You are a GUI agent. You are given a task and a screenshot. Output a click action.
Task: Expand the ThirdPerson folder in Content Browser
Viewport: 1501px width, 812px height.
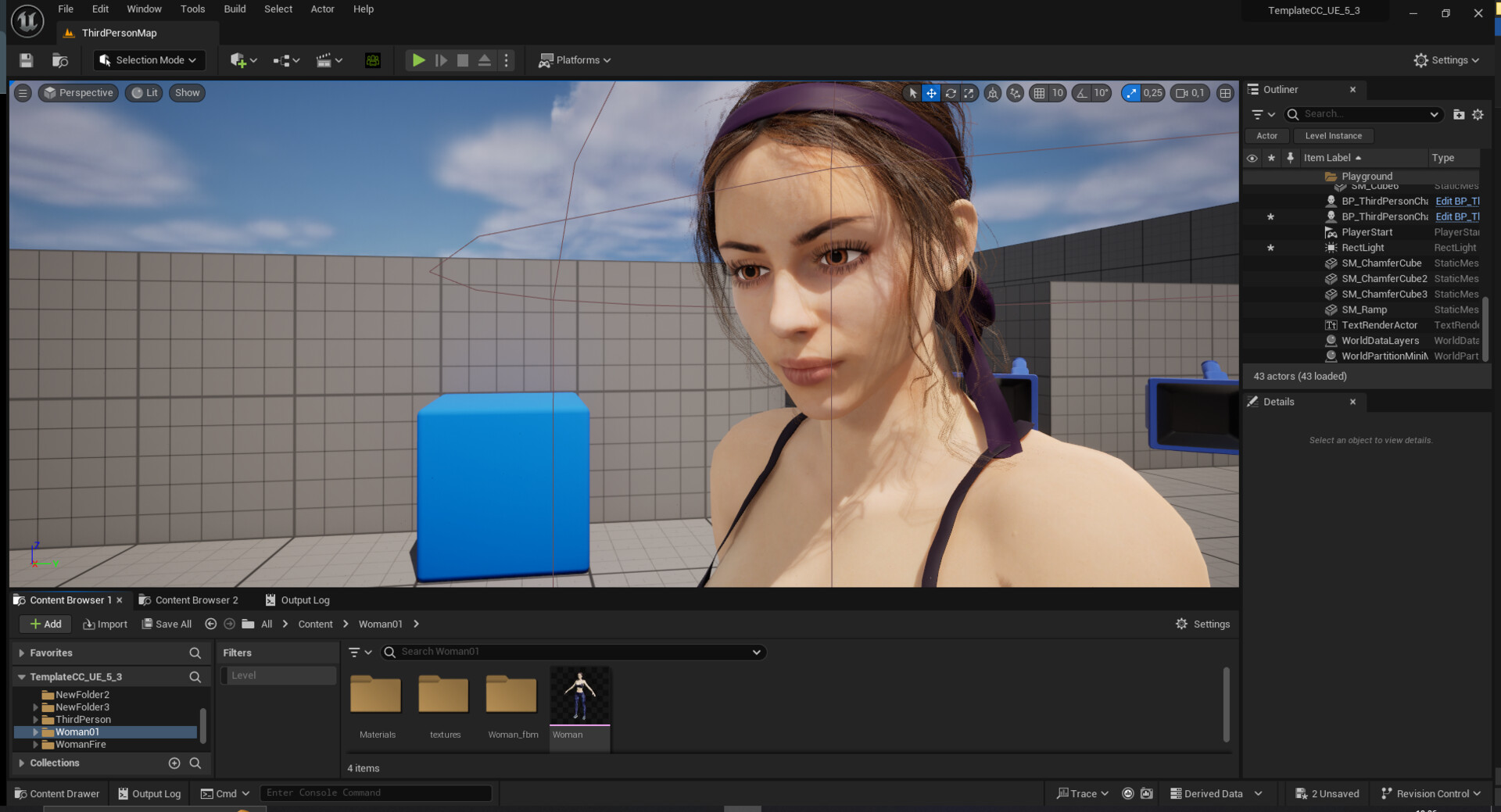[x=35, y=719]
